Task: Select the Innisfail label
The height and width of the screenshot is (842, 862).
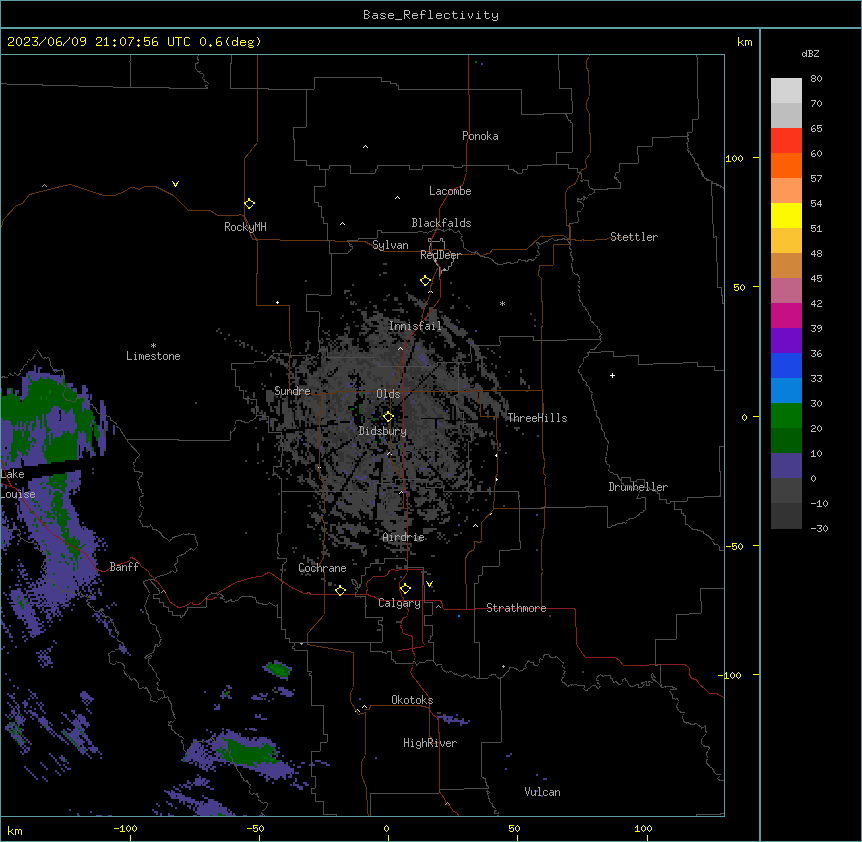Action: (x=415, y=326)
